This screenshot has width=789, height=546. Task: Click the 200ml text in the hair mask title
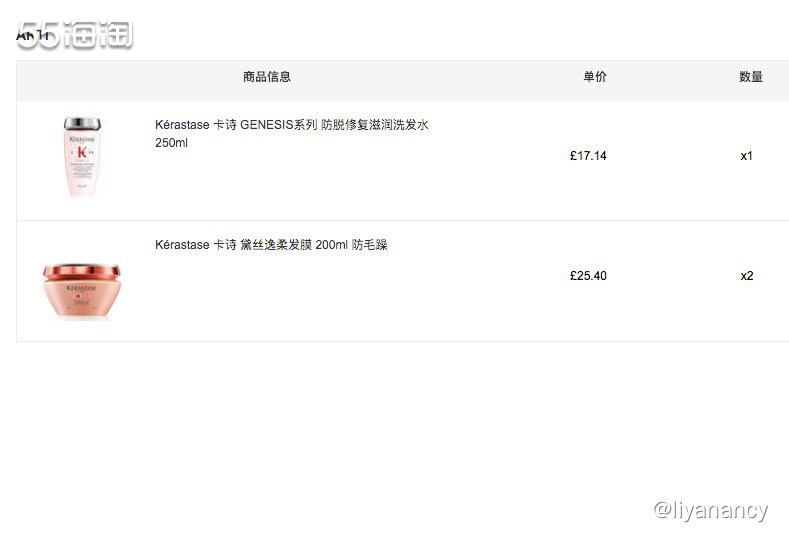[331, 245]
